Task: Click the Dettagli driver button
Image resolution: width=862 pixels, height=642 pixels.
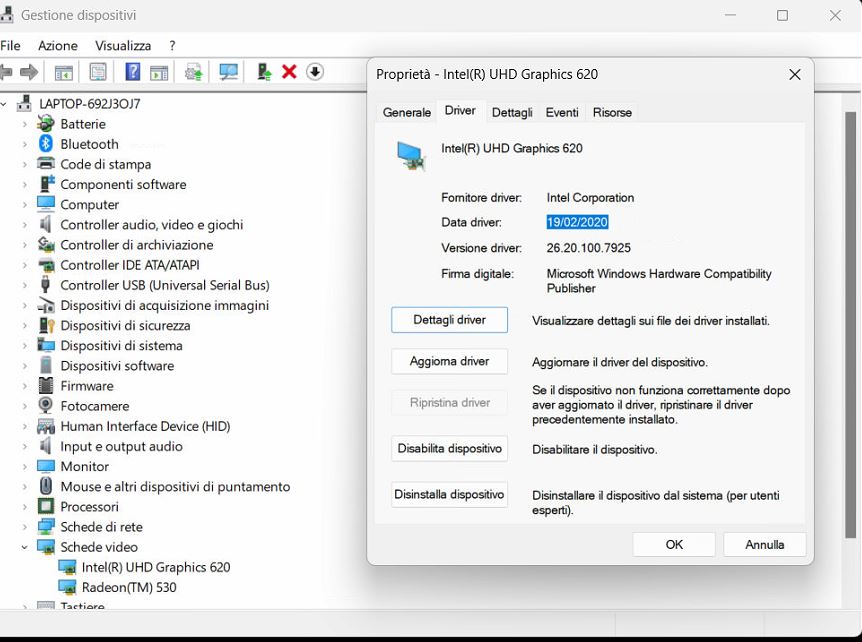Action: click(x=449, y=320)
